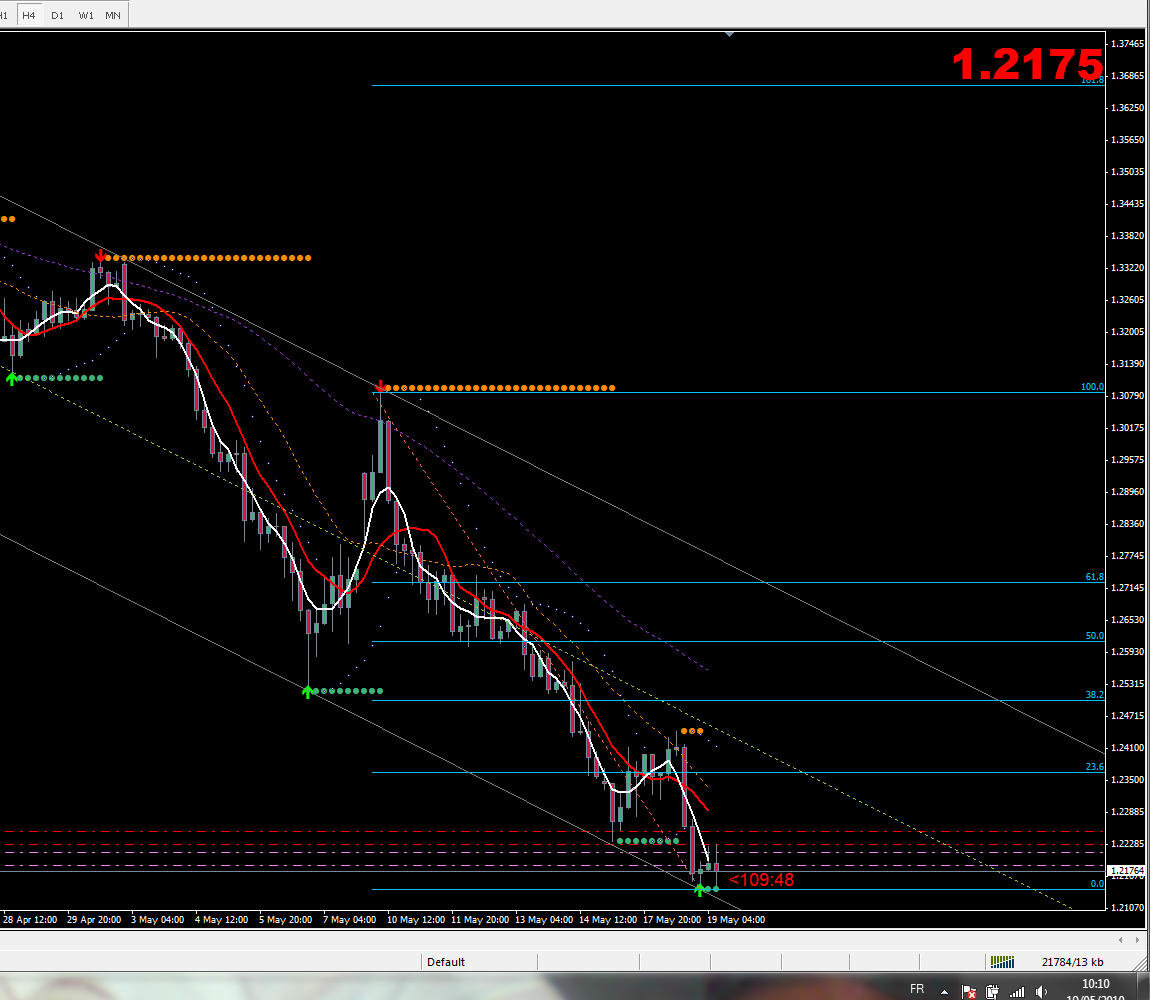Click red down arrow at 100.0 Fibonacci level
1150x1000 pixels.
381,386
